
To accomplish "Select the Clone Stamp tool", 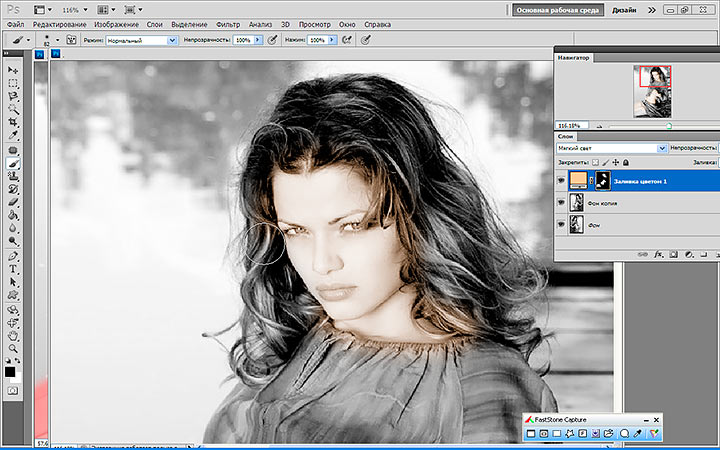I will click(13, 176).
